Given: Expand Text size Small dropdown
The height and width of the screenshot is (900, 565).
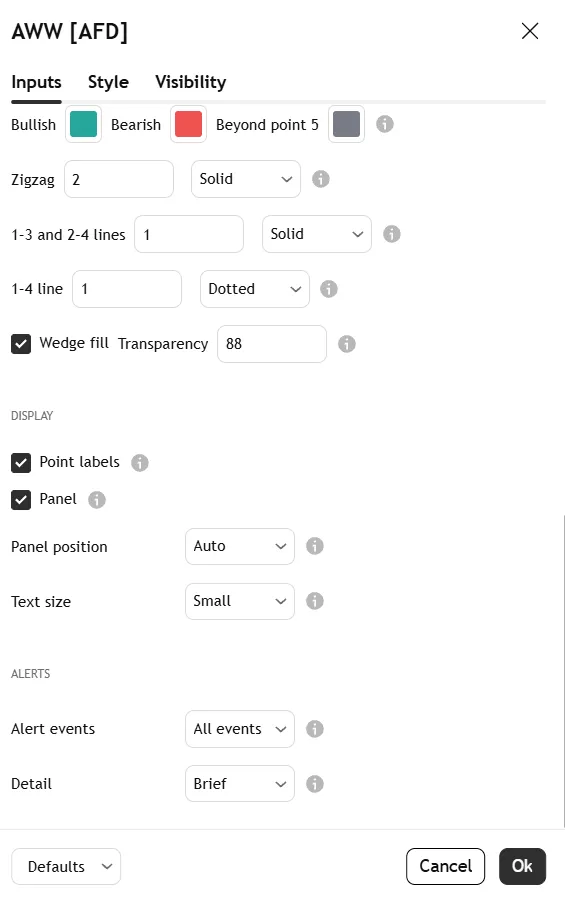Looking at the screenshot, I should 240,602.
